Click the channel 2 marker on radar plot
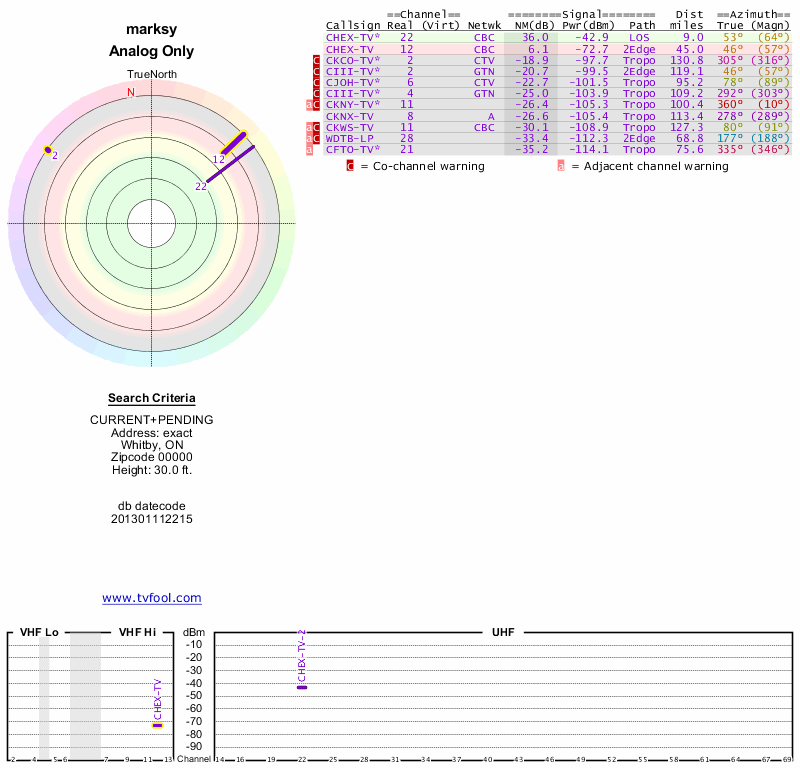800x768 pixels. point(48,150)
